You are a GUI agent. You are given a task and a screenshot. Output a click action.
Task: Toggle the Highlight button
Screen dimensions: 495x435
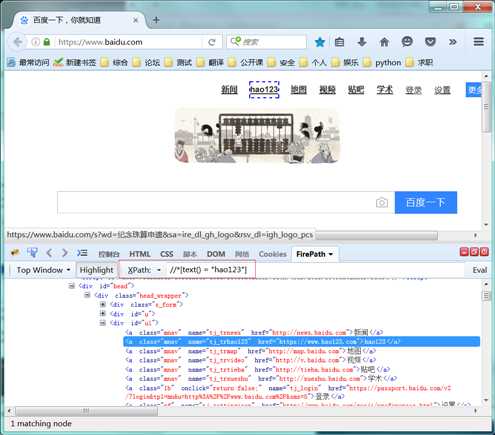pos(96,270)
